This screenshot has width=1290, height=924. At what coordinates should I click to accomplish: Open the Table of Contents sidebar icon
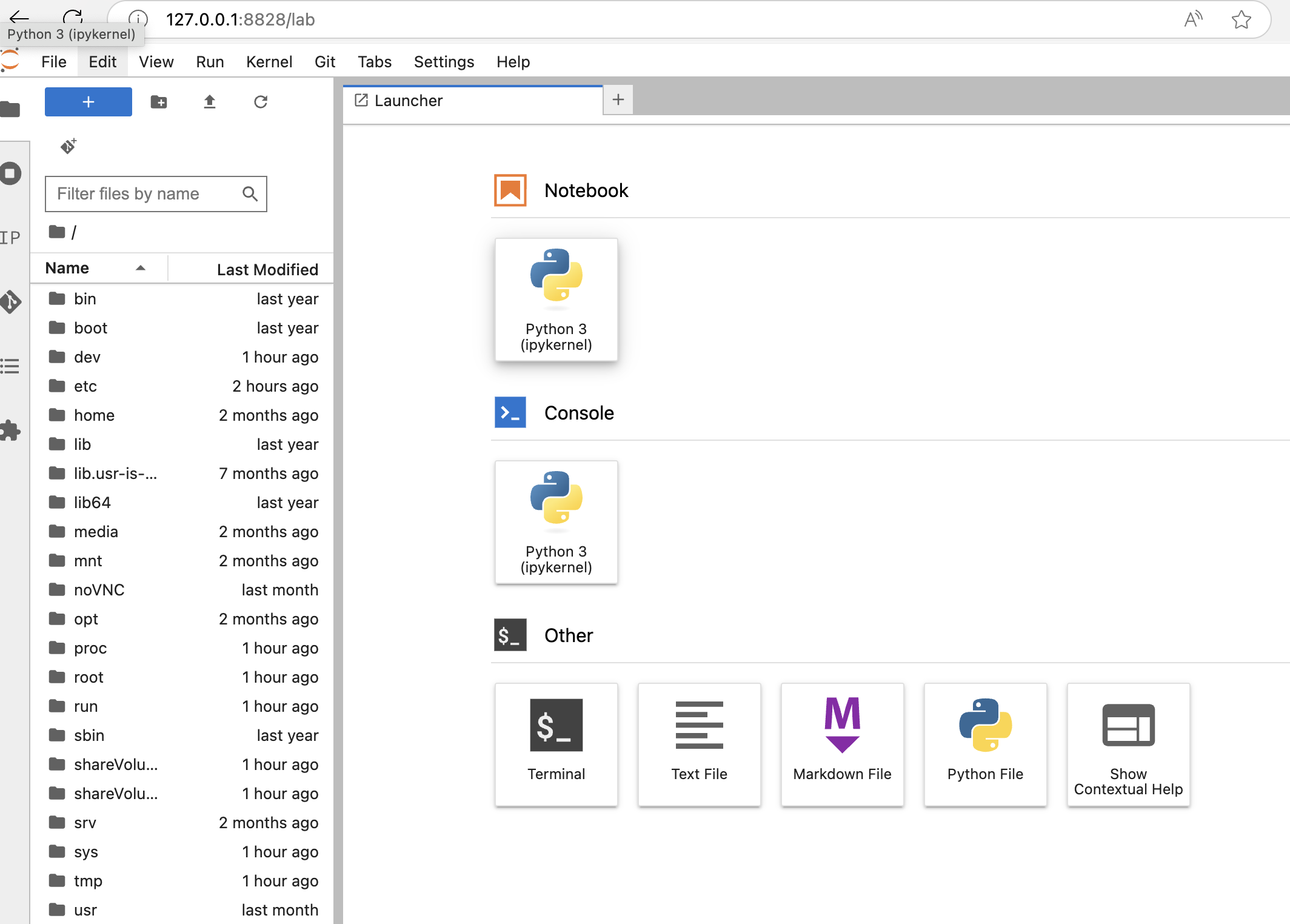click(10, 366)
